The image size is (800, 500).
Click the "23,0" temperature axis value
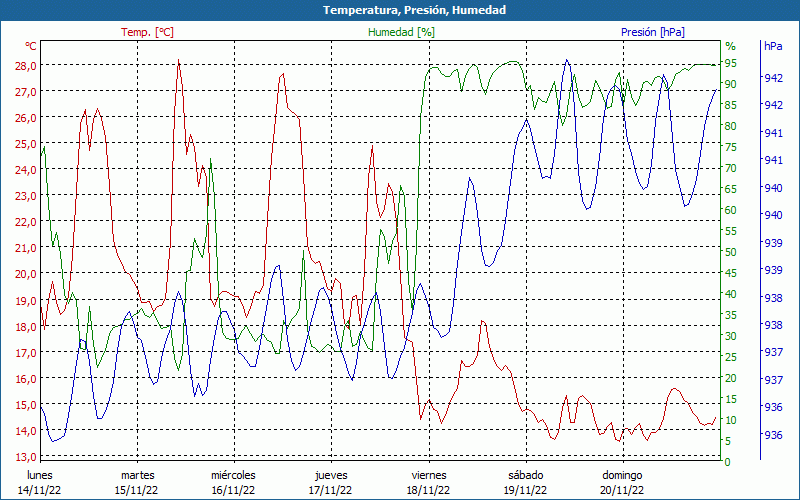pyautogui.click(x=26, y=196)
